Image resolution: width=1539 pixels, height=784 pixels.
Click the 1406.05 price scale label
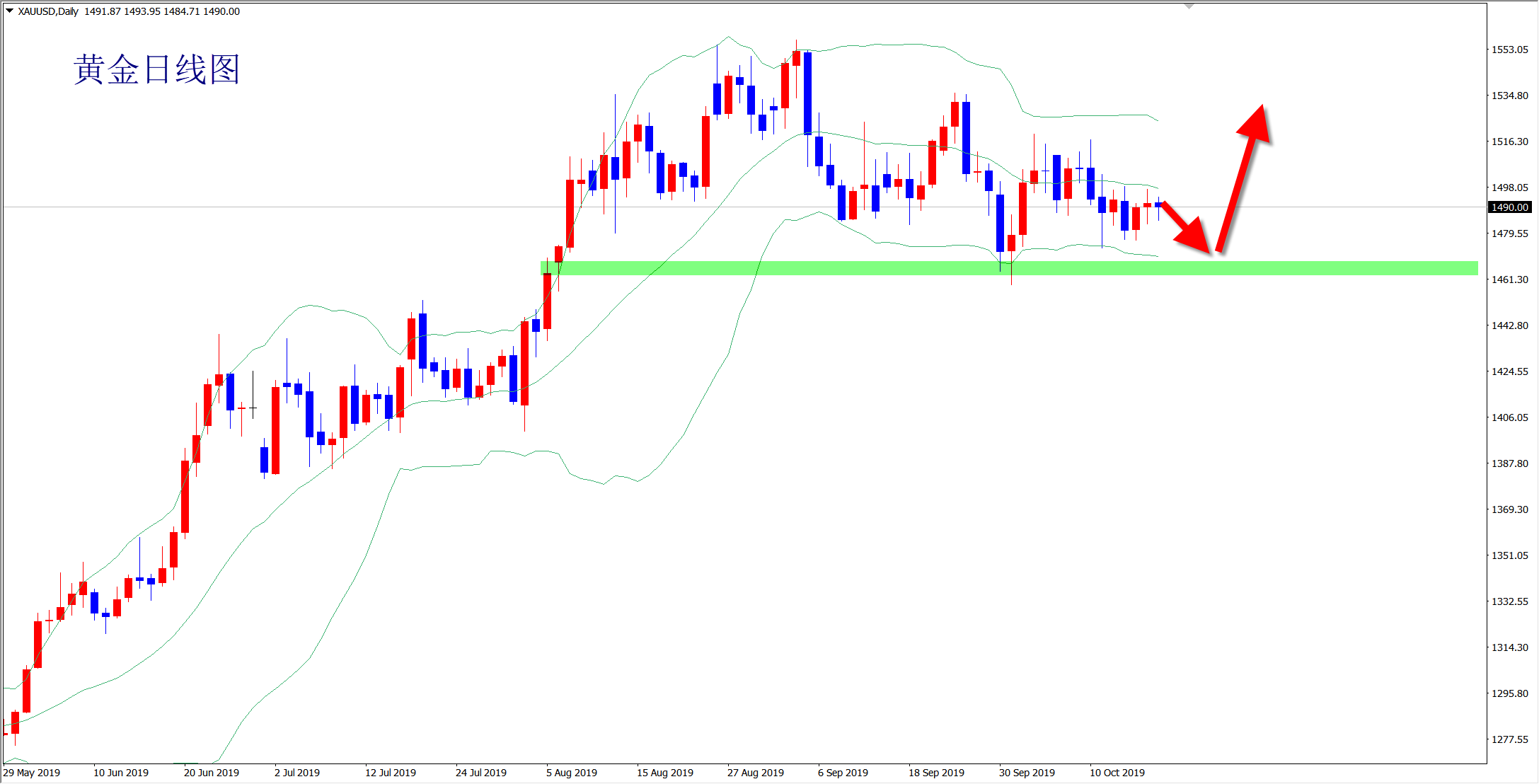point(1510,417)
